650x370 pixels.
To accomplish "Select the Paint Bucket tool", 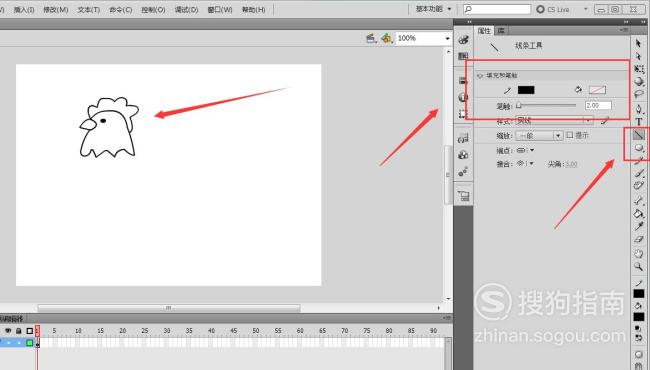I will [639, 214].
